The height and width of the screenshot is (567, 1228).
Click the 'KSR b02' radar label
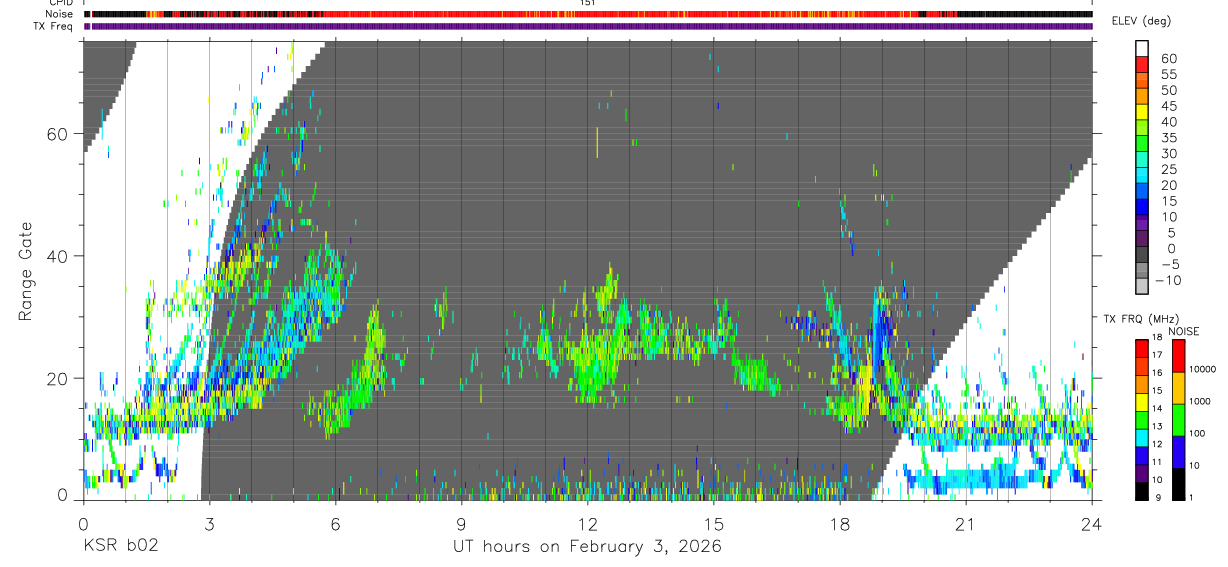(x=120, y=547)
